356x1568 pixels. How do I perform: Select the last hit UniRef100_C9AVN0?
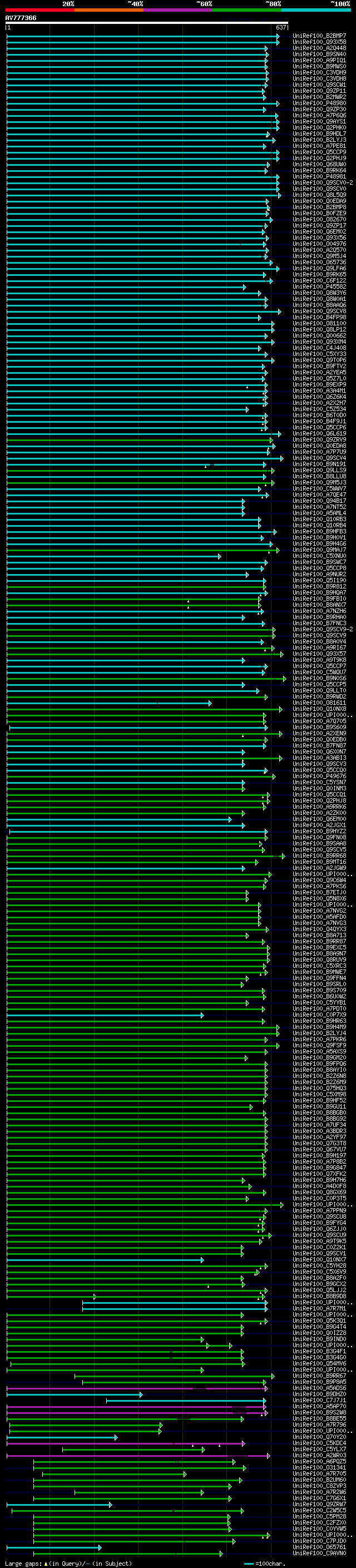click(x=319, y=1553)
